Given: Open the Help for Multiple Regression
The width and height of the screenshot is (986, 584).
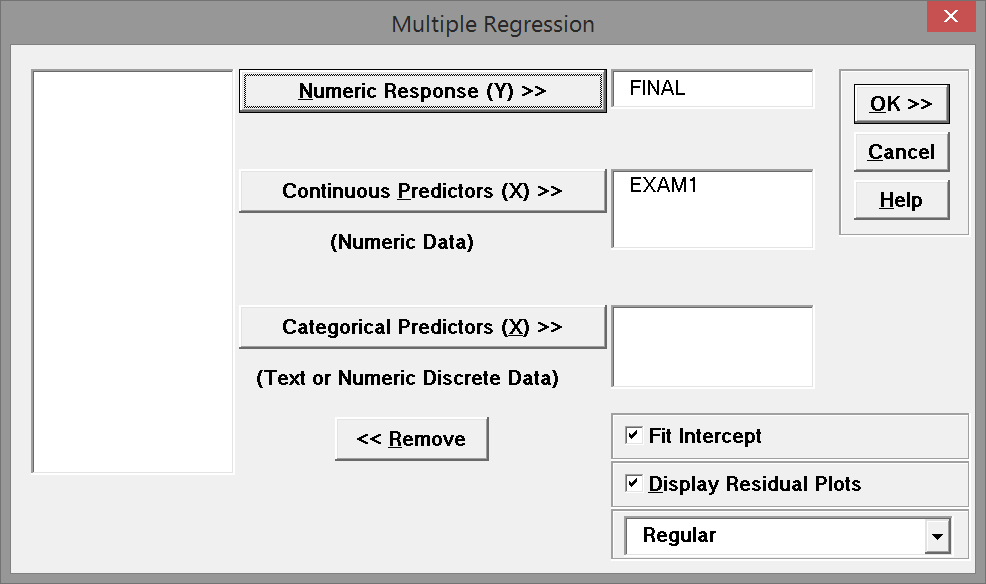Looking at the screenshot, I should 899,199.
